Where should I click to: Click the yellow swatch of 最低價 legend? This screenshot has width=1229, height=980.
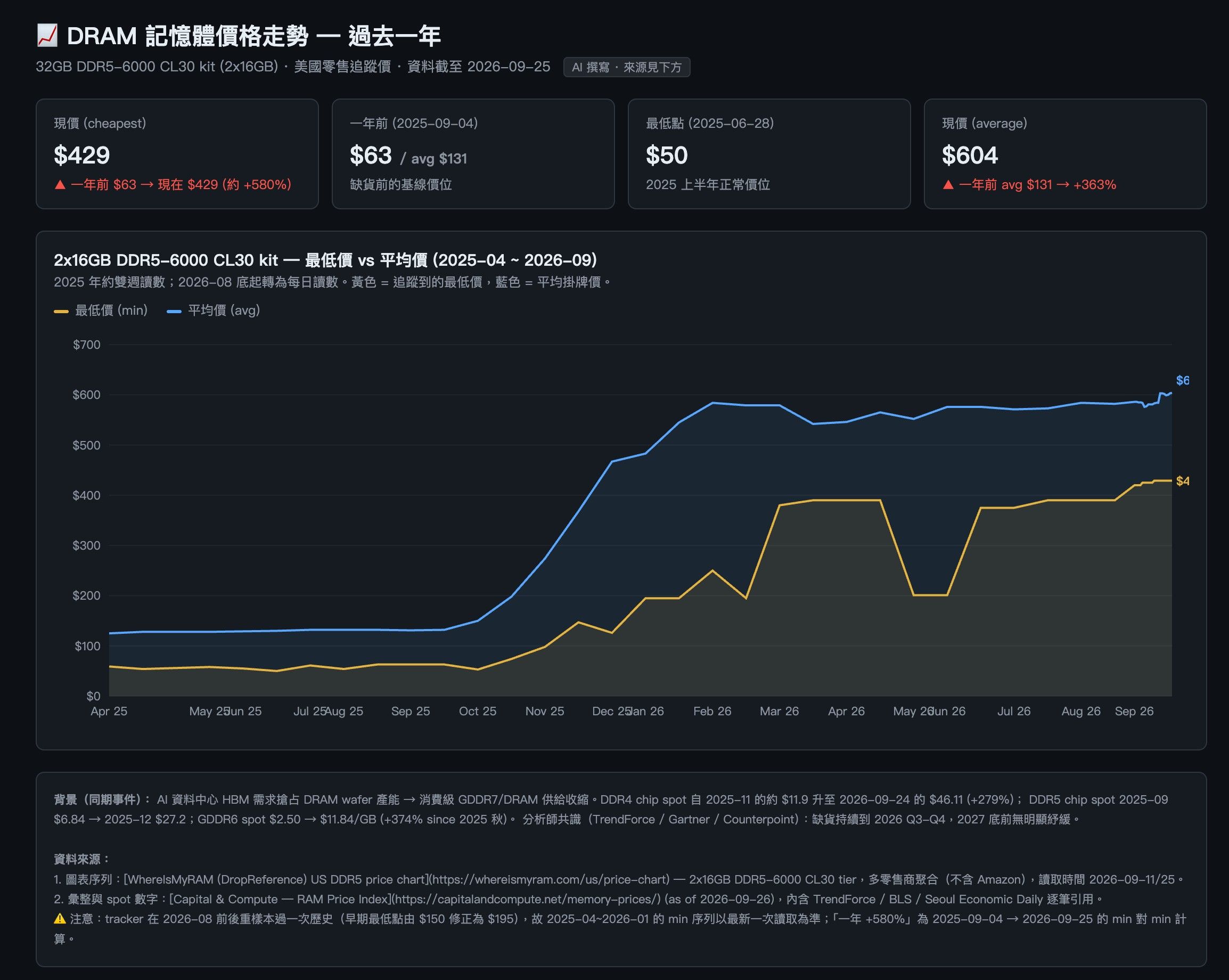61,311
